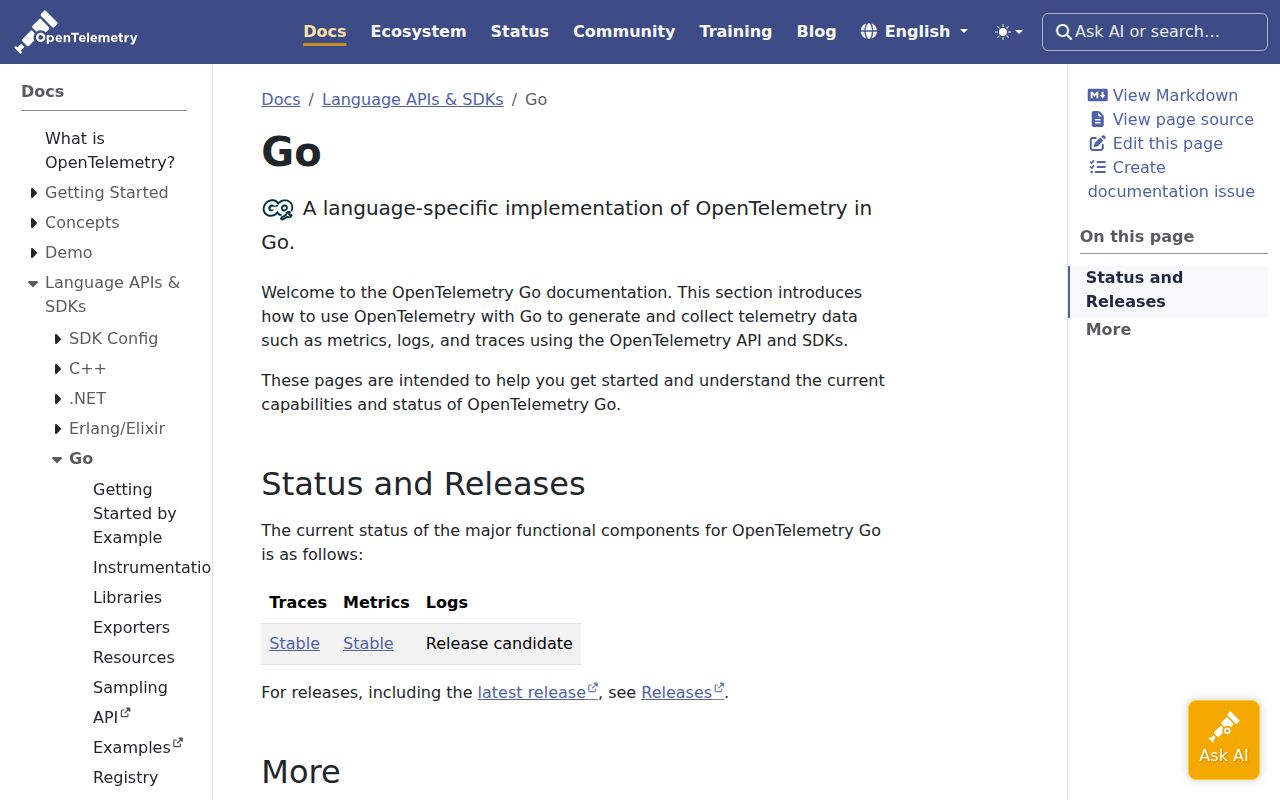Click the View Markdown icon
Viewport: 1280px width, 800px height.
tap(1098, 95)
